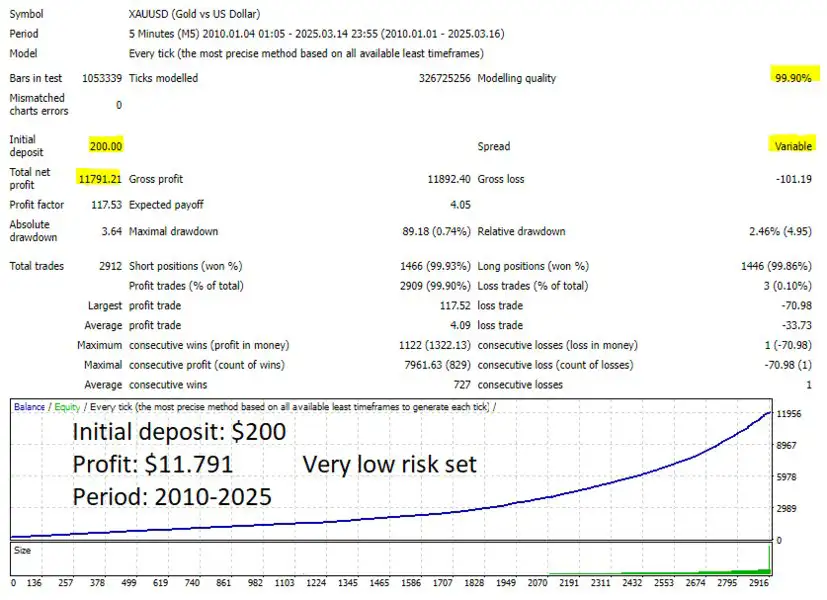Click the highlighted Variable spread value

(792, 146)
